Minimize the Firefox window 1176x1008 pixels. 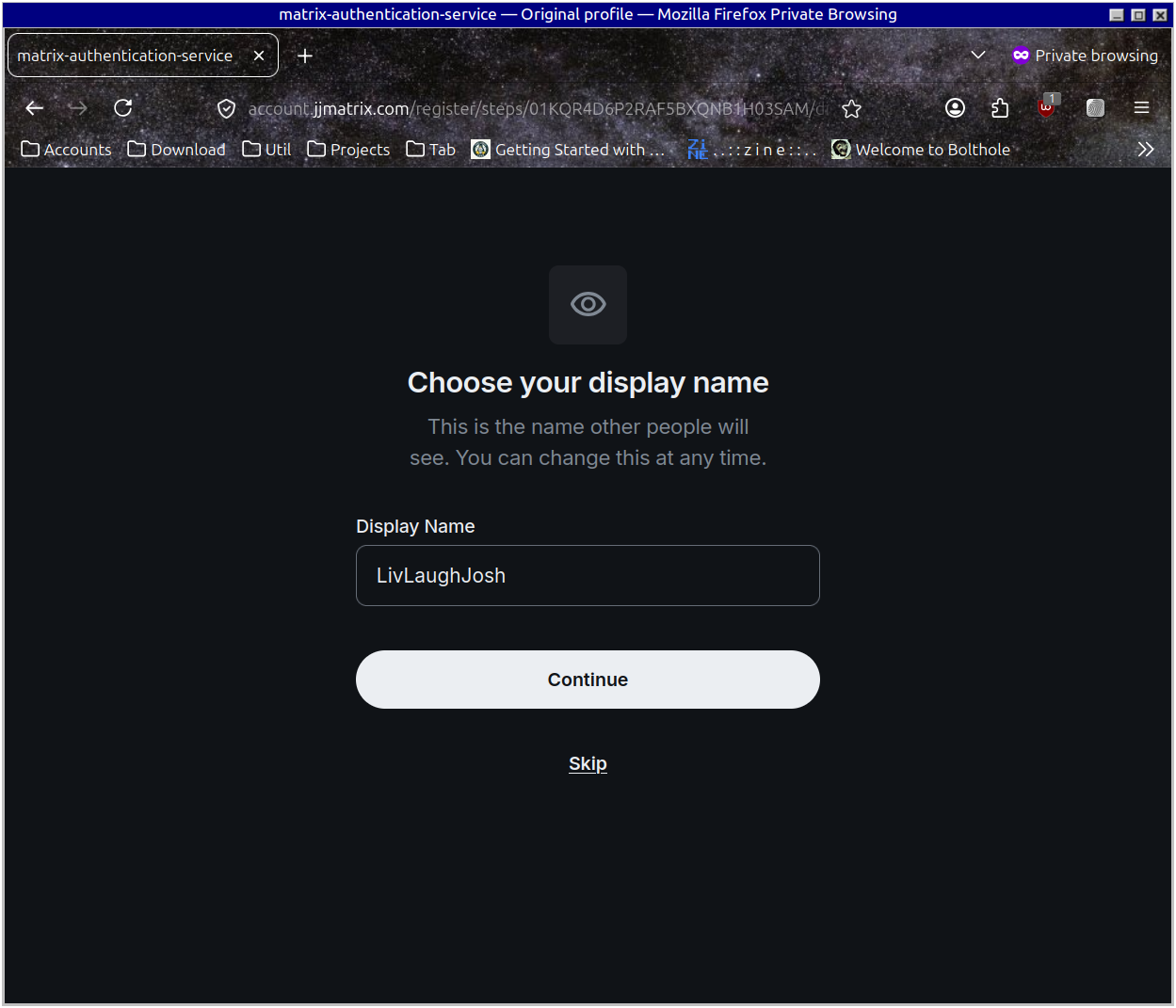tap(1117, 15)
